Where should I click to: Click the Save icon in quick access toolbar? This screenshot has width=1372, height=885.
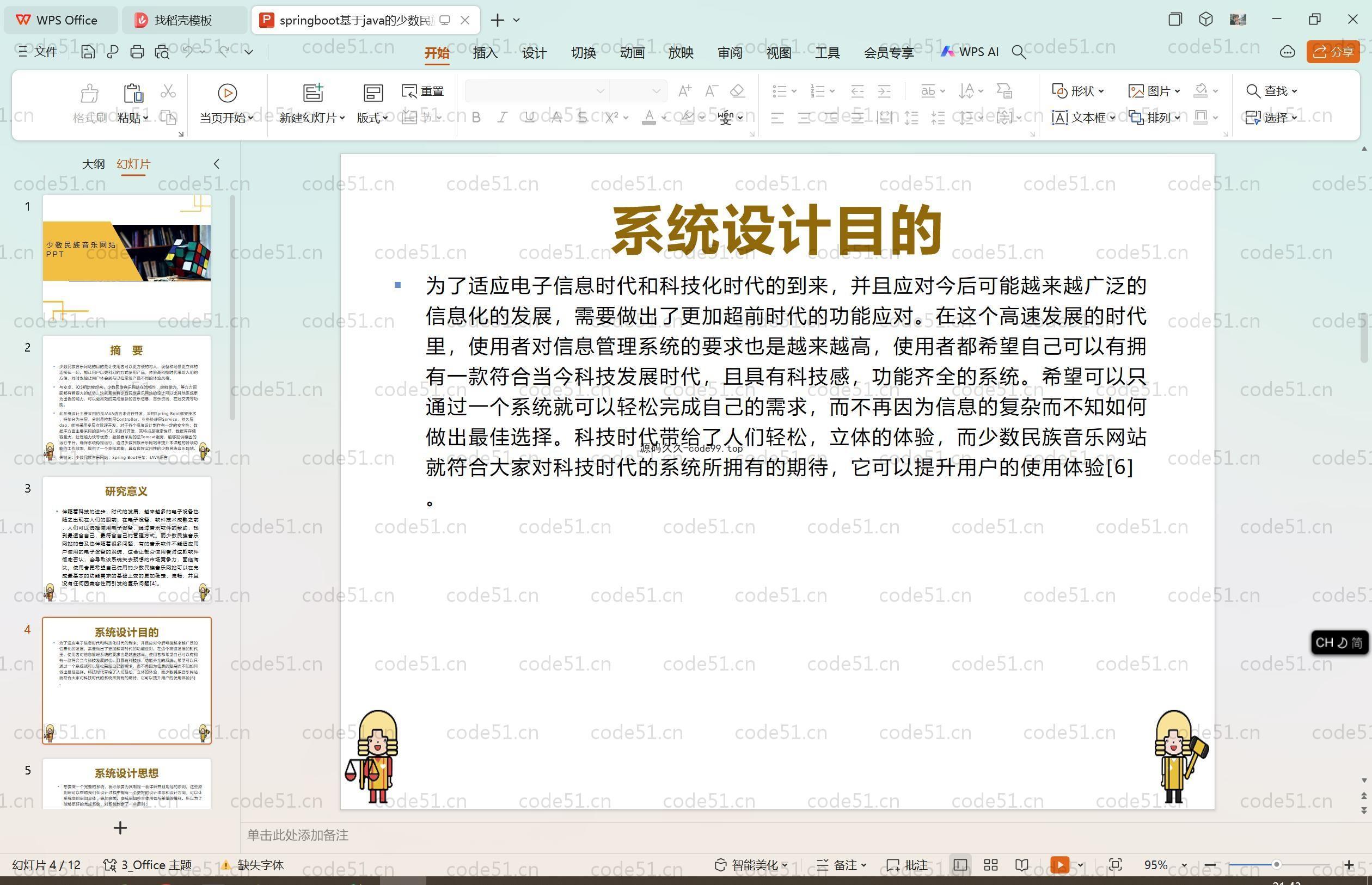[x=88, y=52]
